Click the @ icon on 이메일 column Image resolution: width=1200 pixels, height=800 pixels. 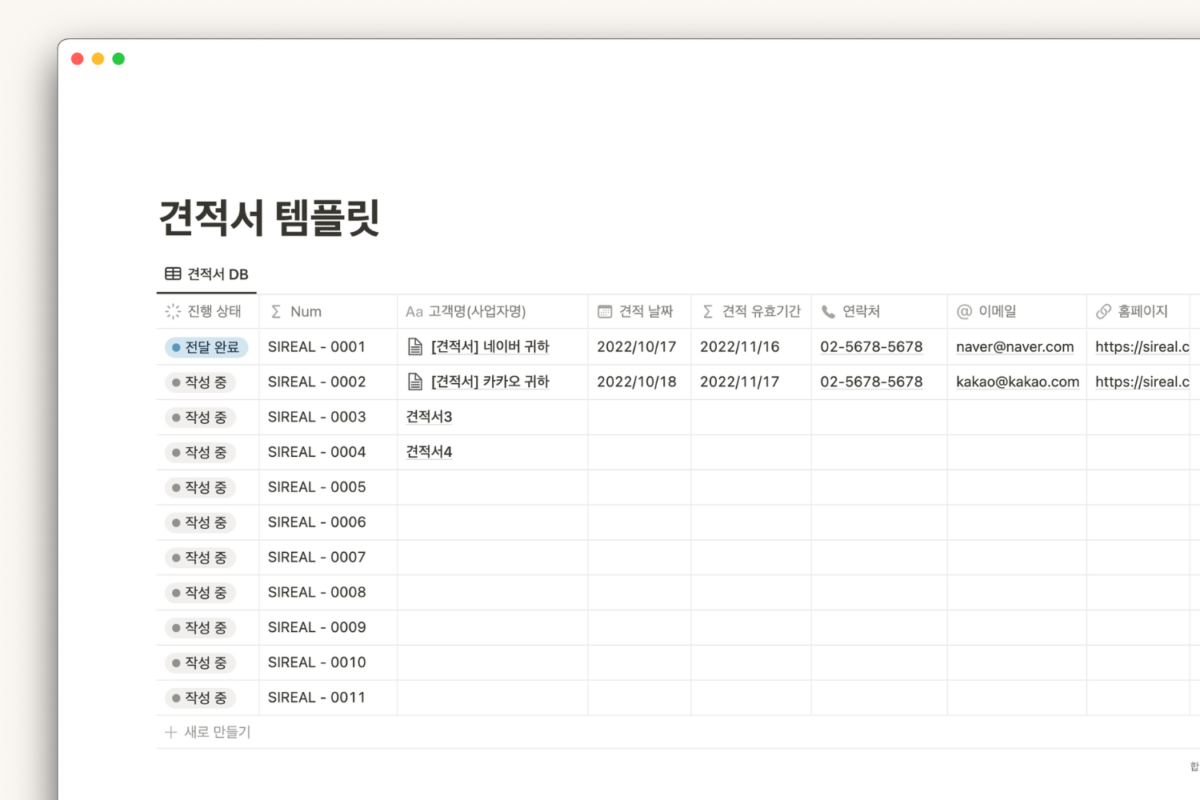pyautogui.click(x=962, y=311)
